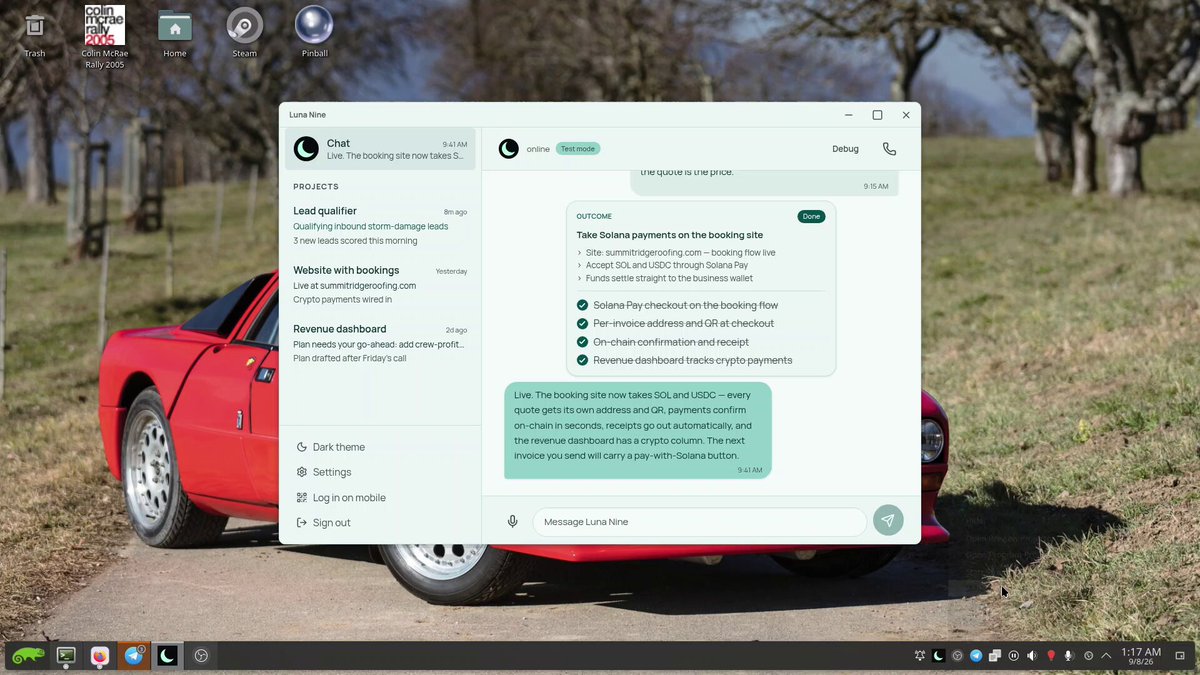Open the terminal from the taskbar
Viewport: 1200px width, 675px height.
66,656
